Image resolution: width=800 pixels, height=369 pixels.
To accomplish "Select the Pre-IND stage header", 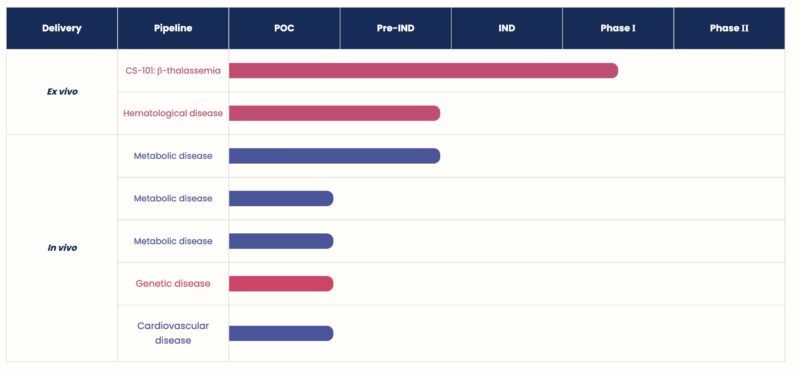I will pos(395,29).
